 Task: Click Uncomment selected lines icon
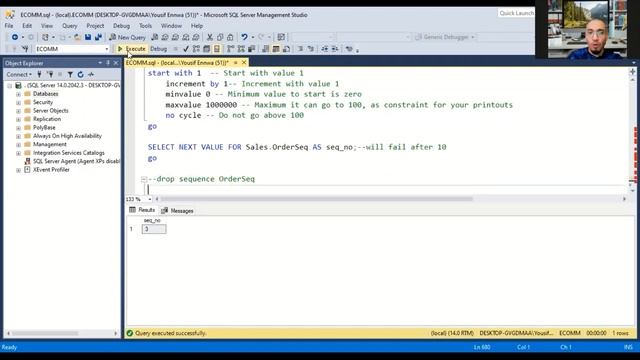[311, 49]
